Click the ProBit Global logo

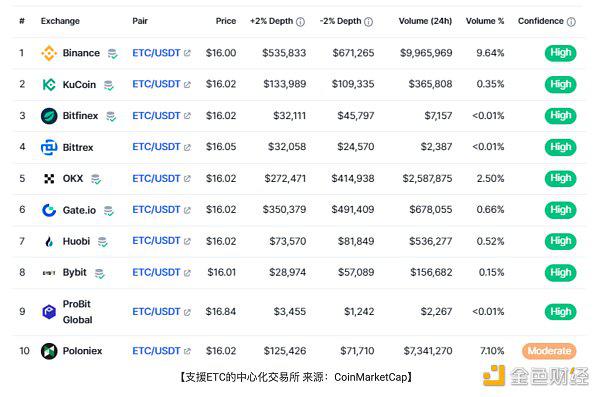coord(49,312)
